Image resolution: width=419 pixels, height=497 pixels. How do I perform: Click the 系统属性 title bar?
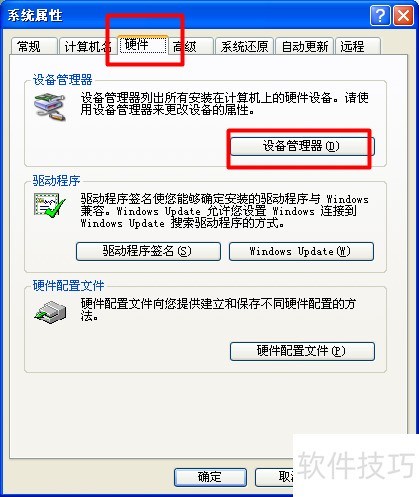[x=187, y=15]
